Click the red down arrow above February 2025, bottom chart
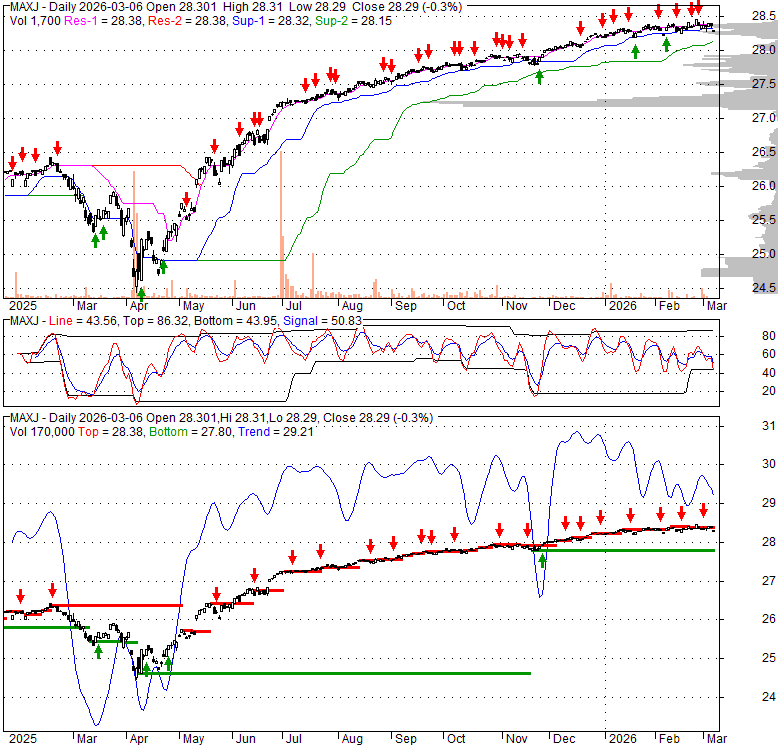This screenshot has width=780, height=745. pyautogui.click(x=52, y=591)
